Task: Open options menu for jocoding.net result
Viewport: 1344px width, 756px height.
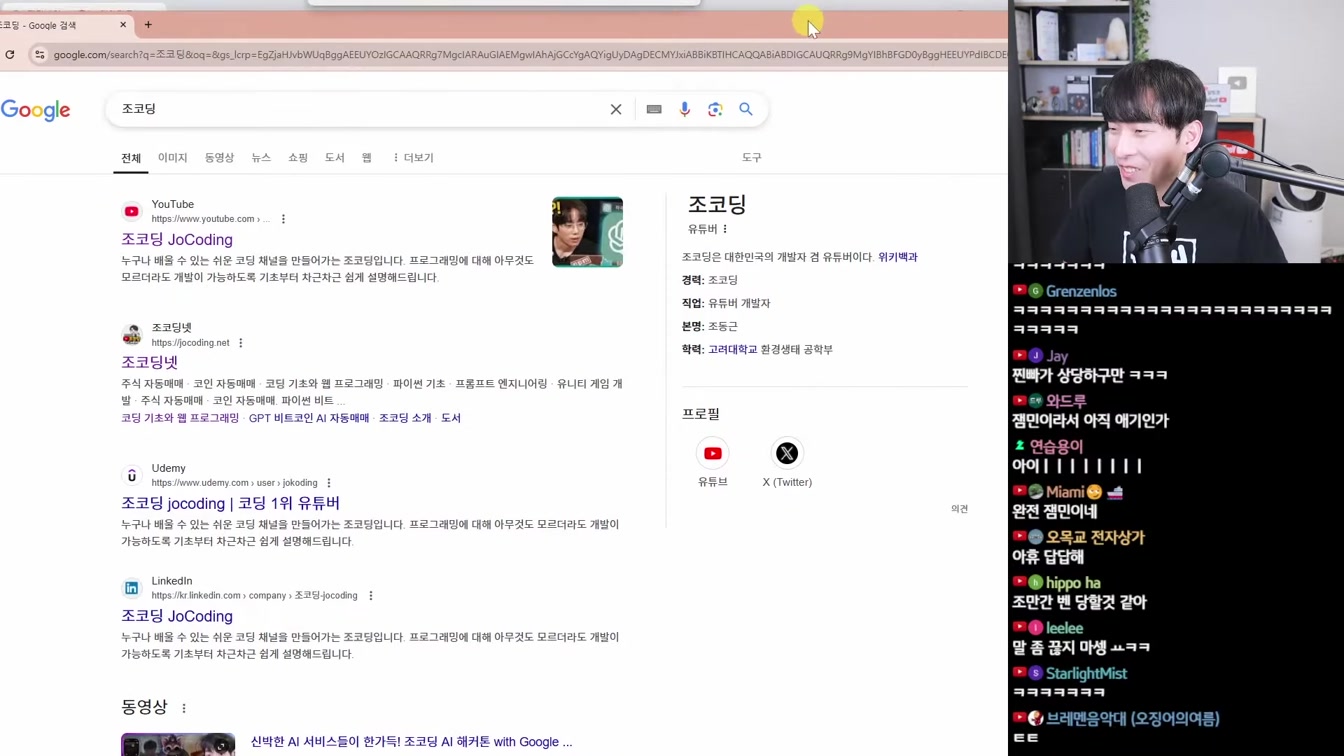Action: (x=241, y=343)
